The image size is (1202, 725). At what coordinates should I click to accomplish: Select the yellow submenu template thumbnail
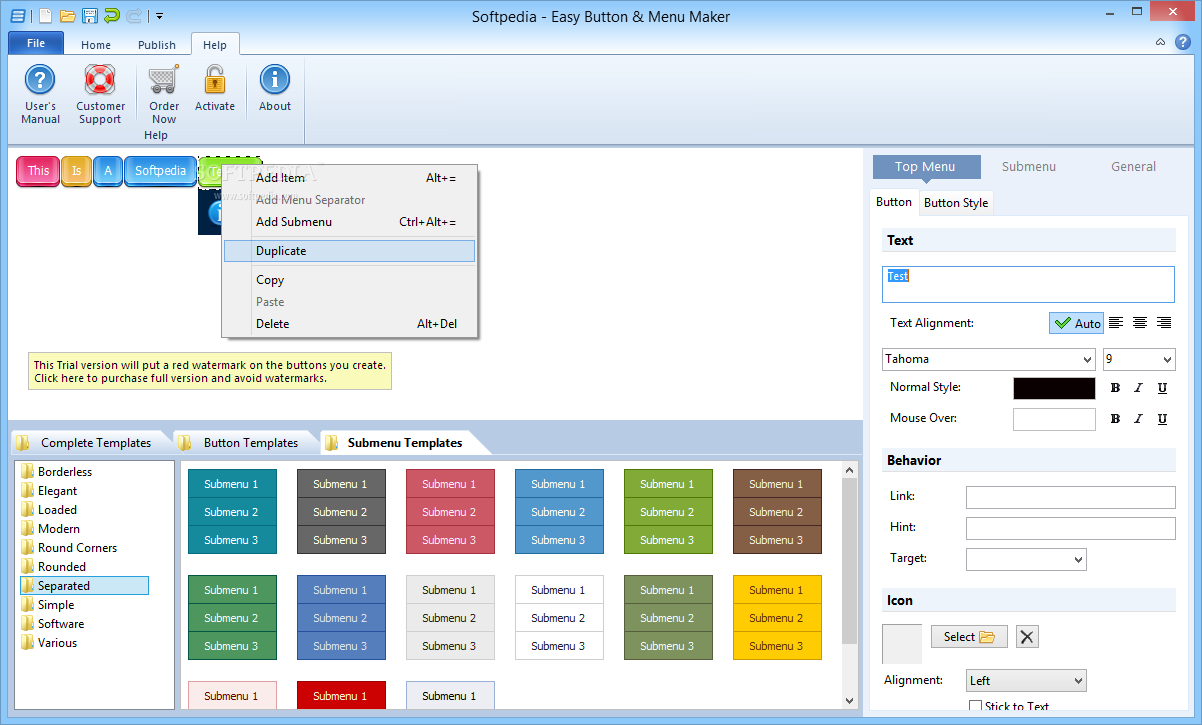pos(777,618)
